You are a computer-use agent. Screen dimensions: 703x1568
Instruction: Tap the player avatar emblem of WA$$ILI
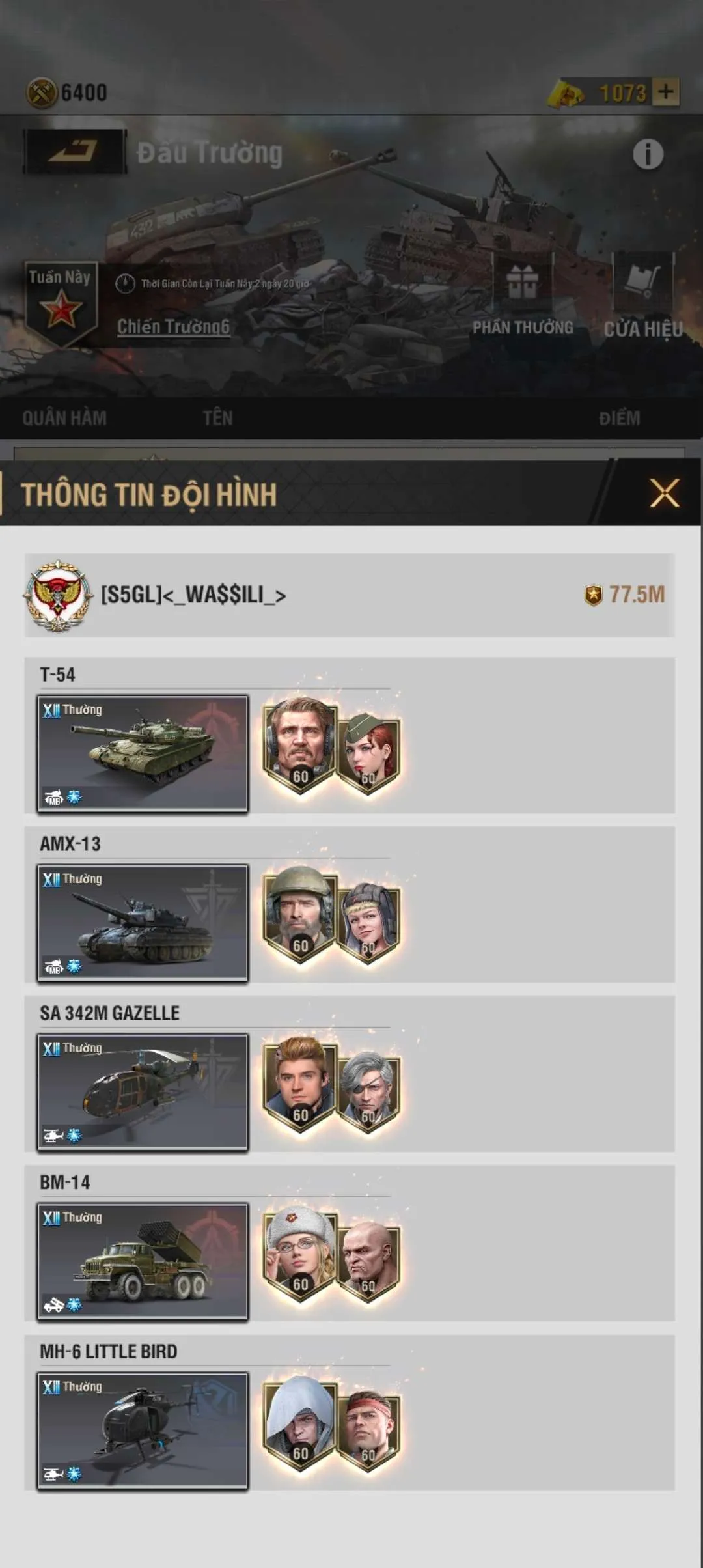[57, 595]
